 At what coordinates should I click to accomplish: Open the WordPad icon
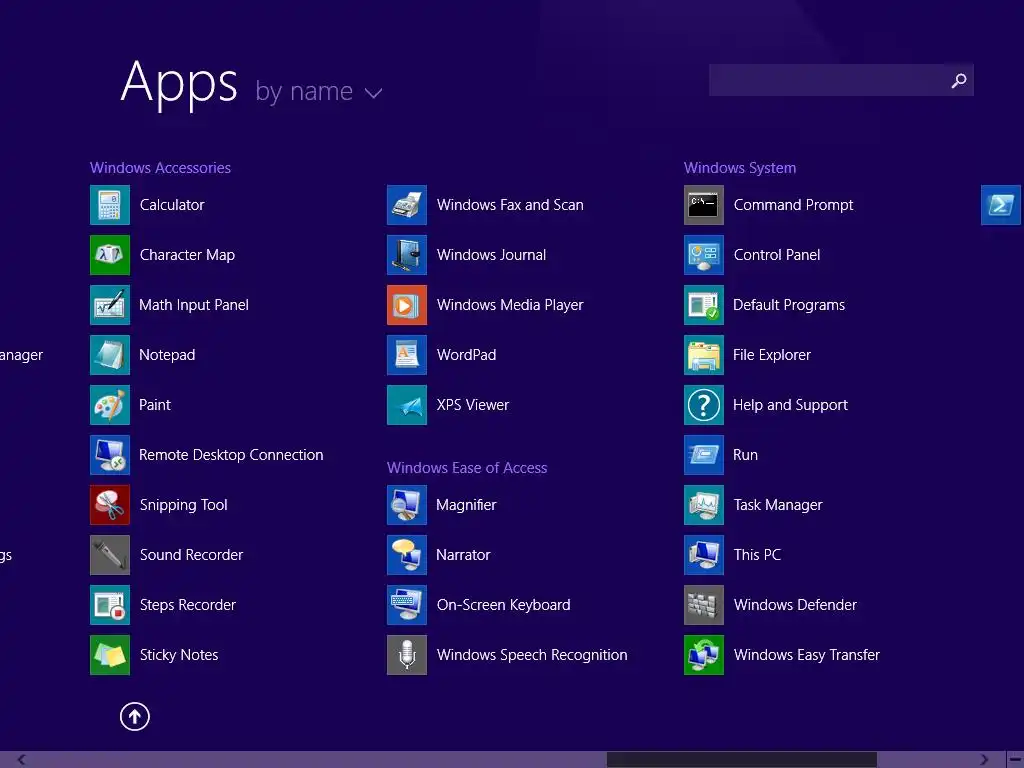point(407,355)
